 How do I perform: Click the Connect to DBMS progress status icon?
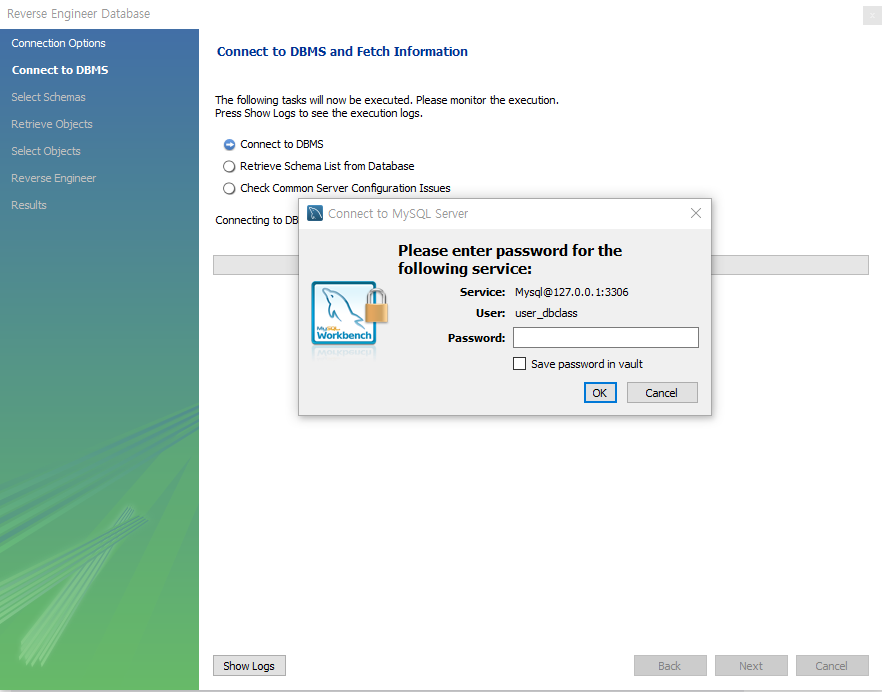[229, 145]
